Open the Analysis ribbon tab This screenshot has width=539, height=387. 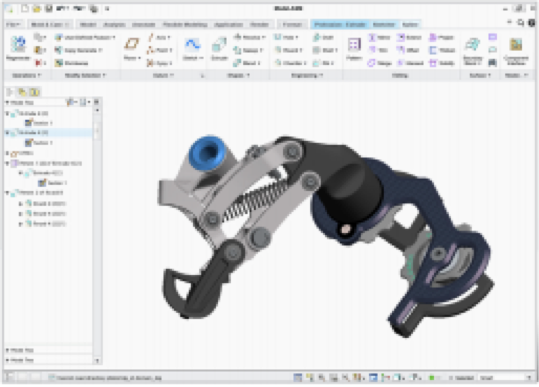click(114, 24)
